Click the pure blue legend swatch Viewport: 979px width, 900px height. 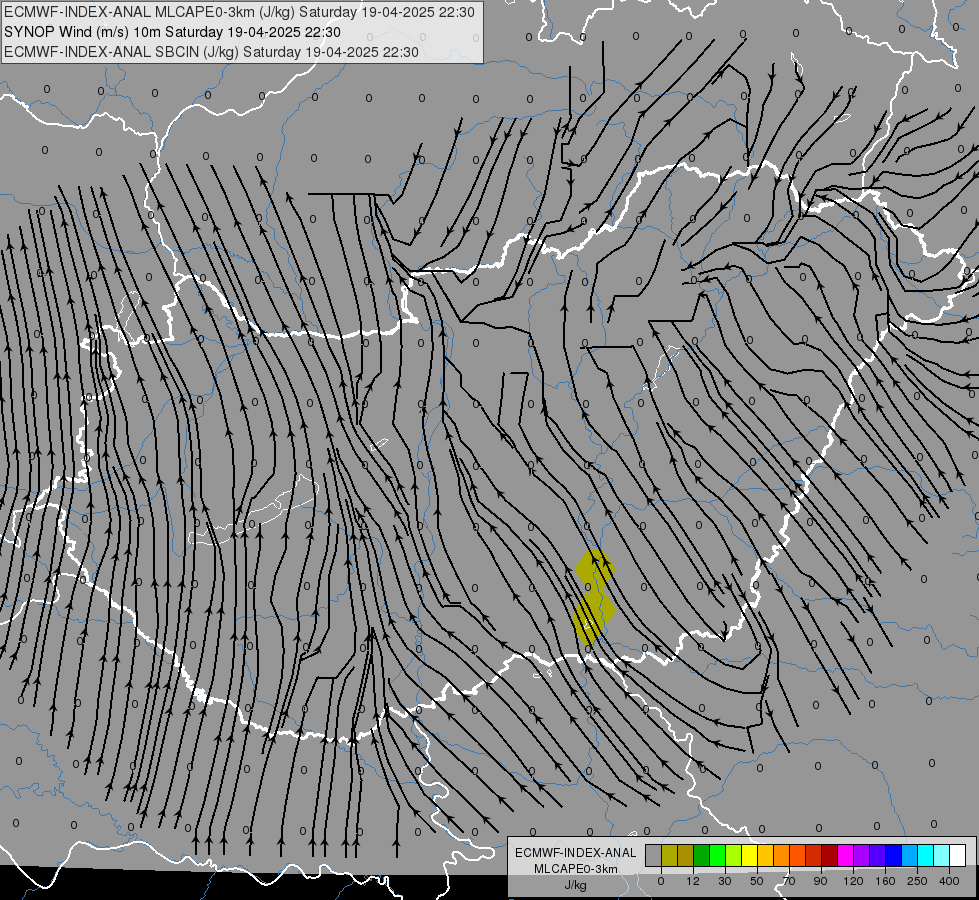coord(894,855)
